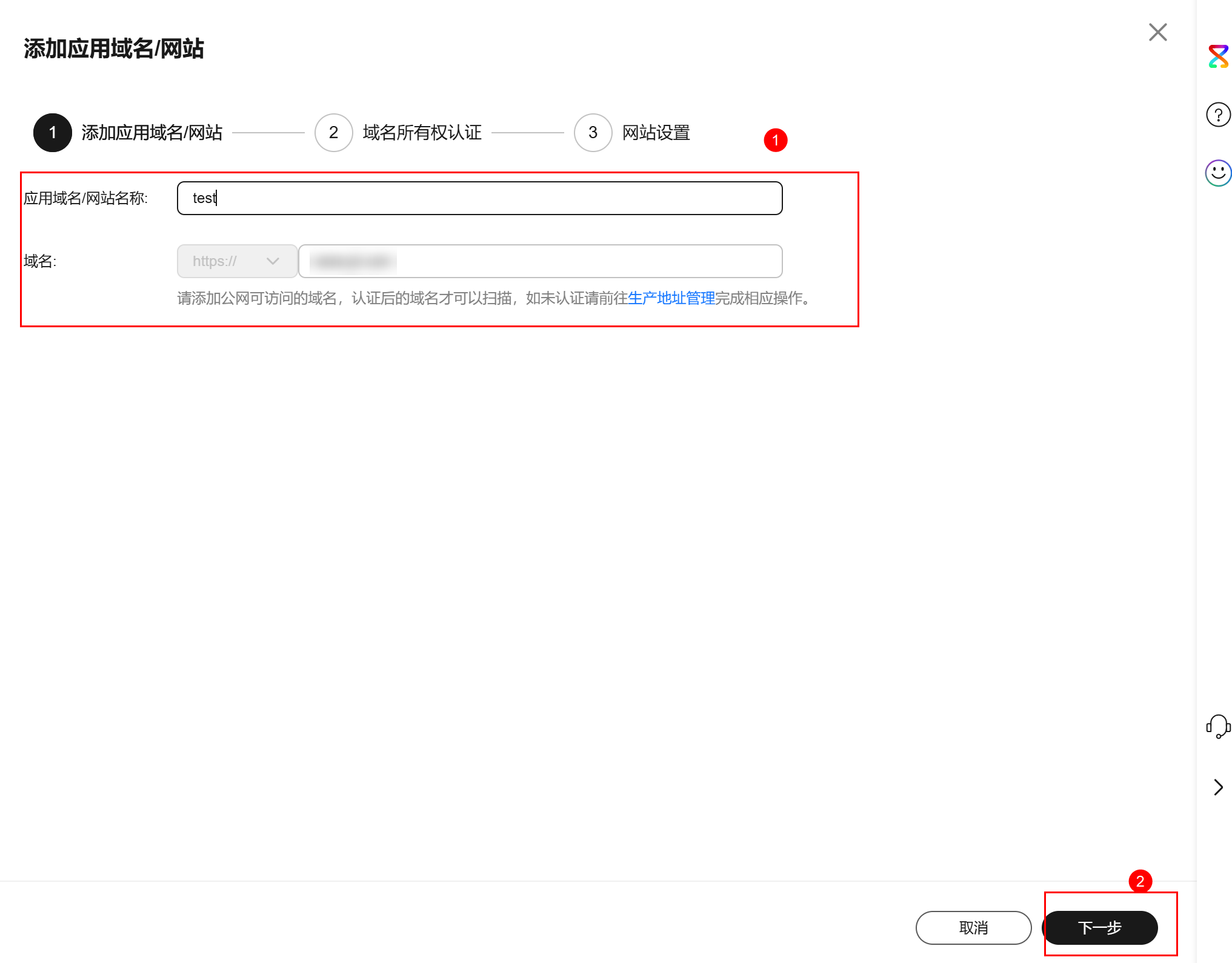The height and width of the screenshot is (963, 1232).
Task: Click the step 2 circle indicator
Action: [334, 133]
